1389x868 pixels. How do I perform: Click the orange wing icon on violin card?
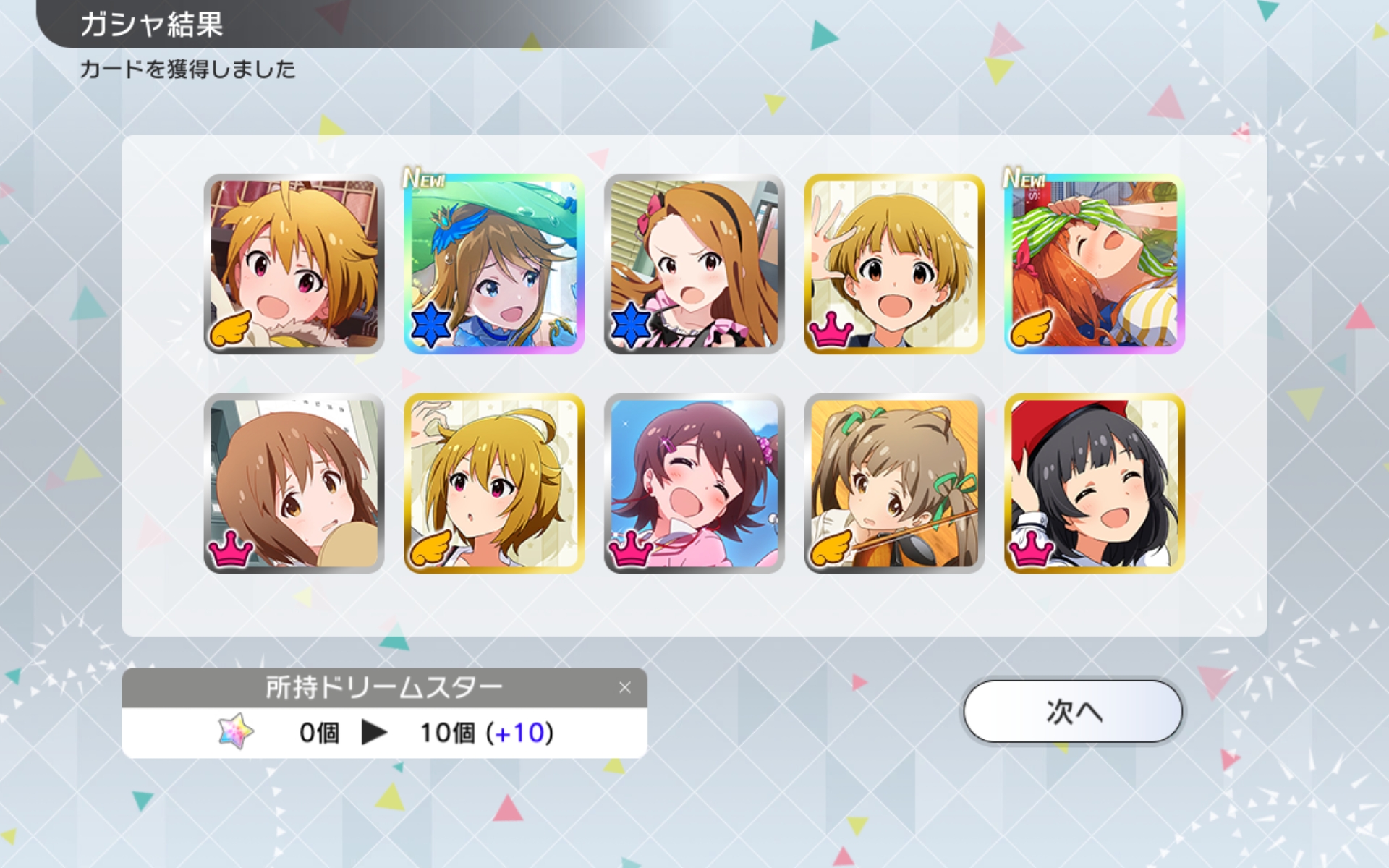pyautogui.click(x=831, y=548)
